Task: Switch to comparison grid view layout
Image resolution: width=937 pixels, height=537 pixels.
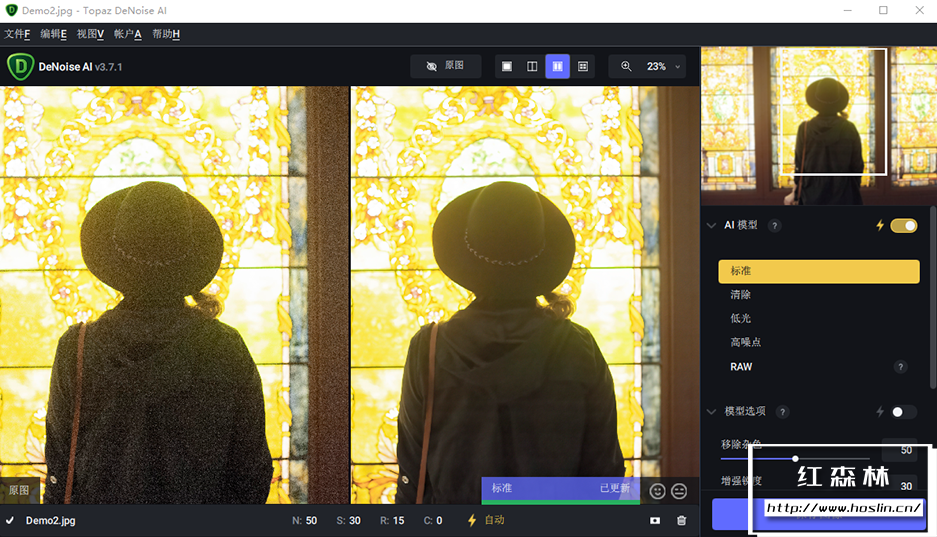Action: [583, 66]
